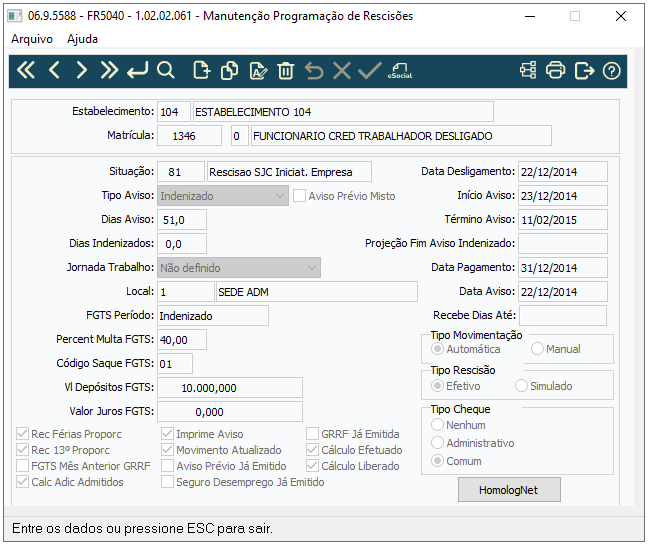The height and width of the screenshot is (544, 649).
Task: Click the modify record icon
Action: click(258, 70)
